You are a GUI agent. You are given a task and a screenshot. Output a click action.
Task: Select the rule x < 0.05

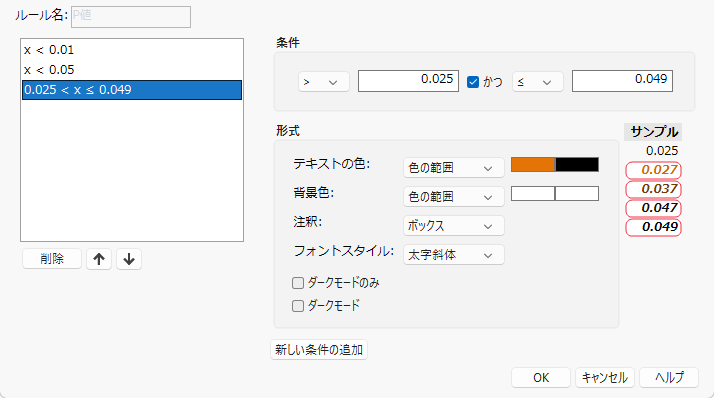132,70
